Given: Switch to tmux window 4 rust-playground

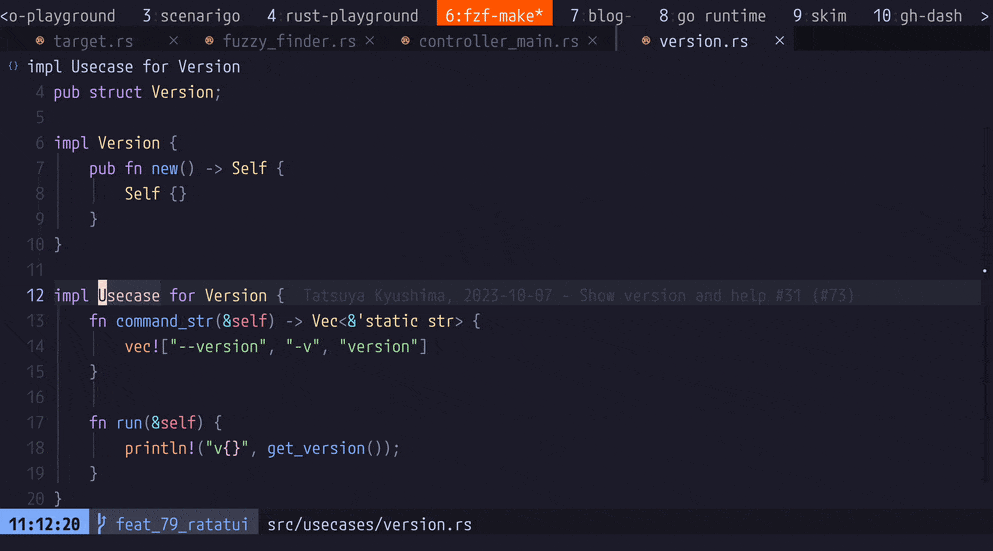Looking at the screenshot, I should [343, 15].
